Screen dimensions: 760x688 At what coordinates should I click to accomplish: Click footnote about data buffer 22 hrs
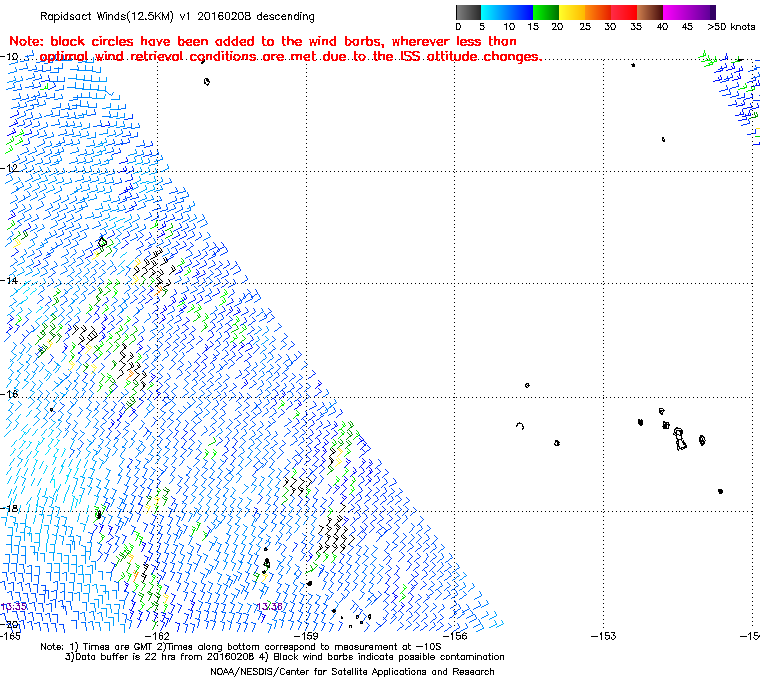point(285,657)
